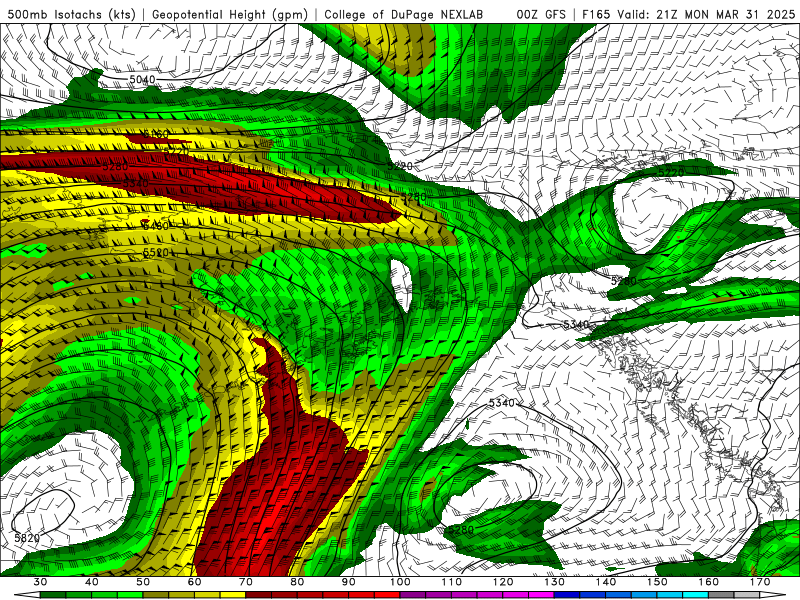Click the '120' colorbar scale label
The image size is (800, 600).
coord(503,582)
